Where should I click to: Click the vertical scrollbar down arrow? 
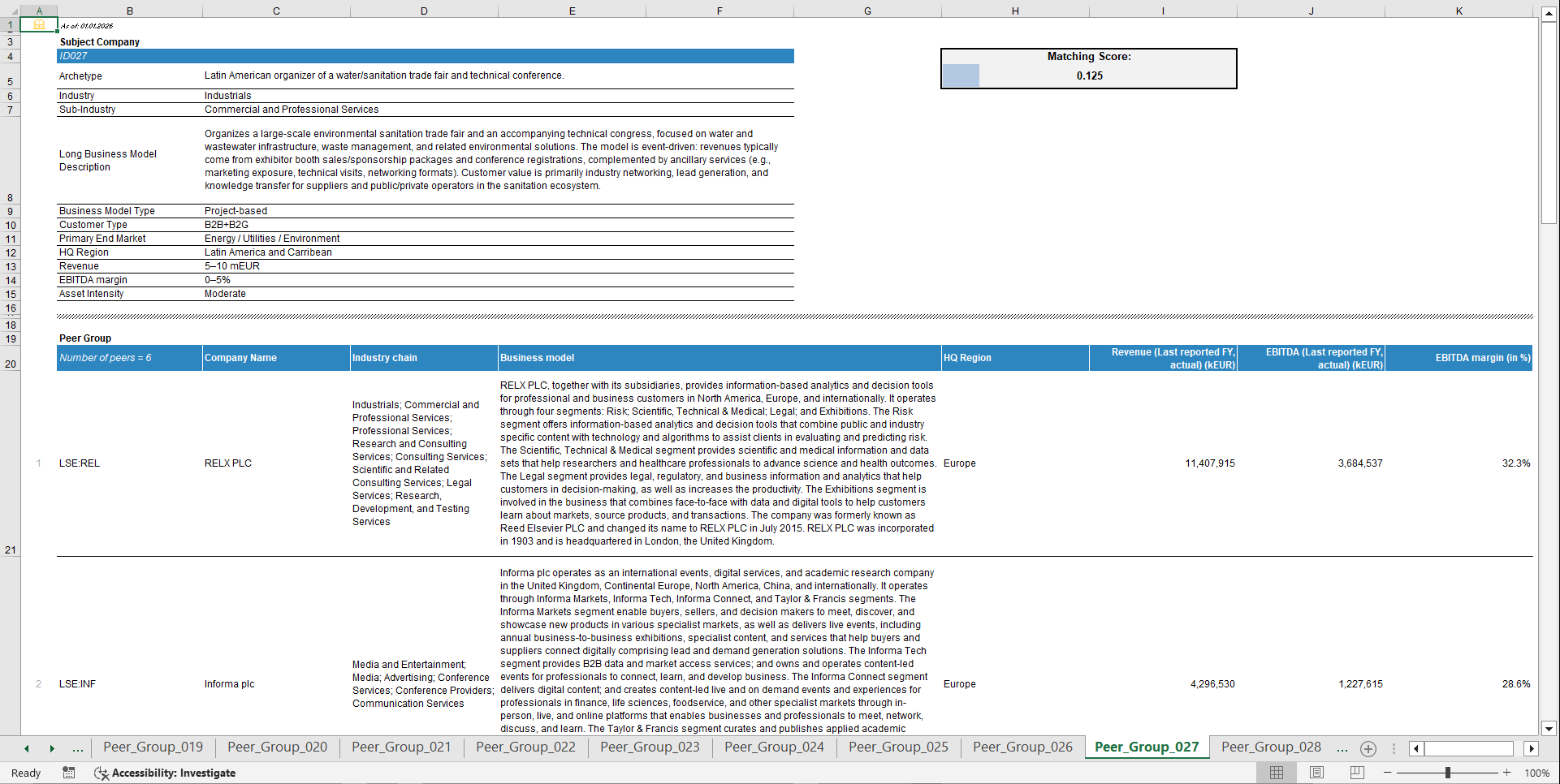point(1549,728)
